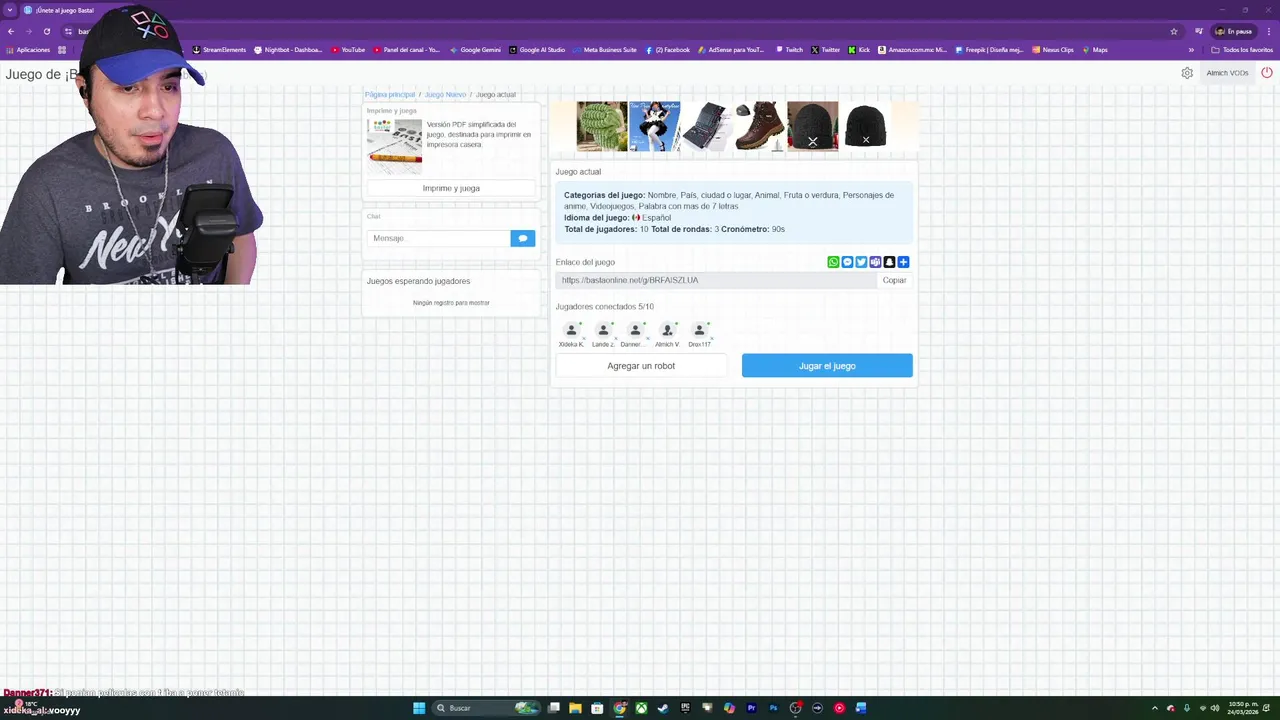1280x720 pixels.
Task: Click the red power logout icon
Action: pos(1267,73)
